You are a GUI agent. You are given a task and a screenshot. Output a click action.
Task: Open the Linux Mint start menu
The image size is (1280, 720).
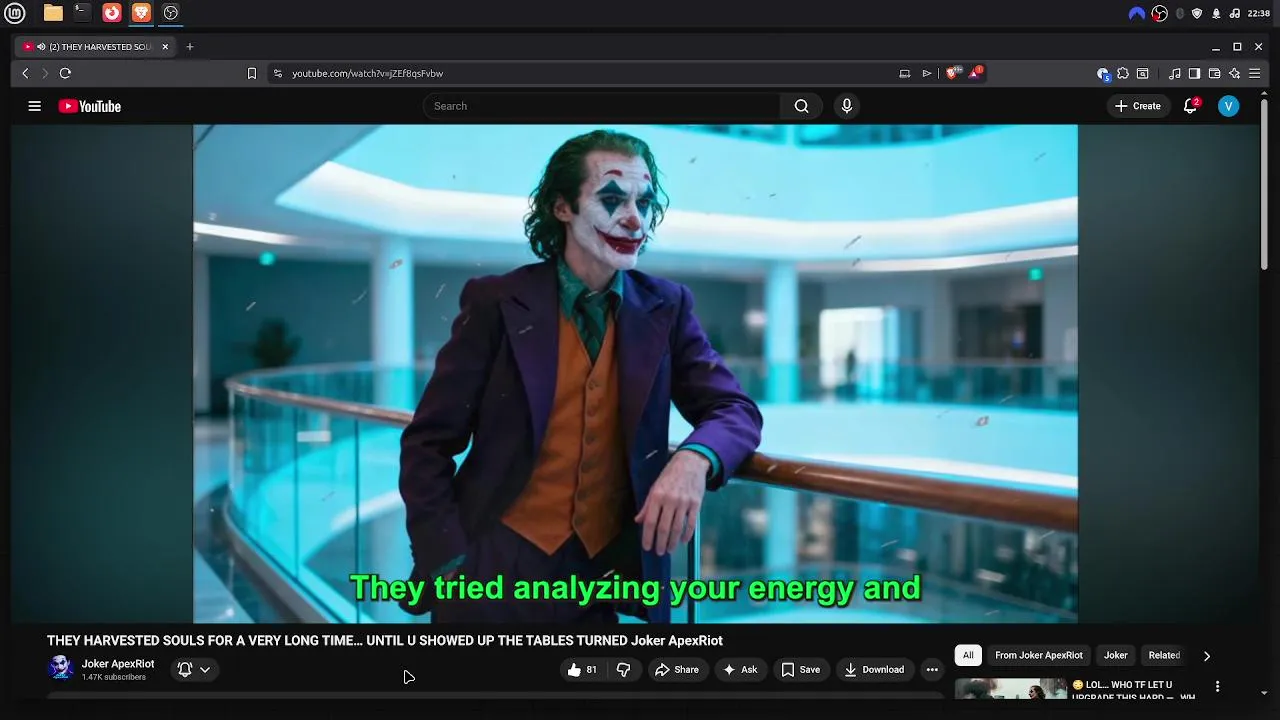coord(15,13)
